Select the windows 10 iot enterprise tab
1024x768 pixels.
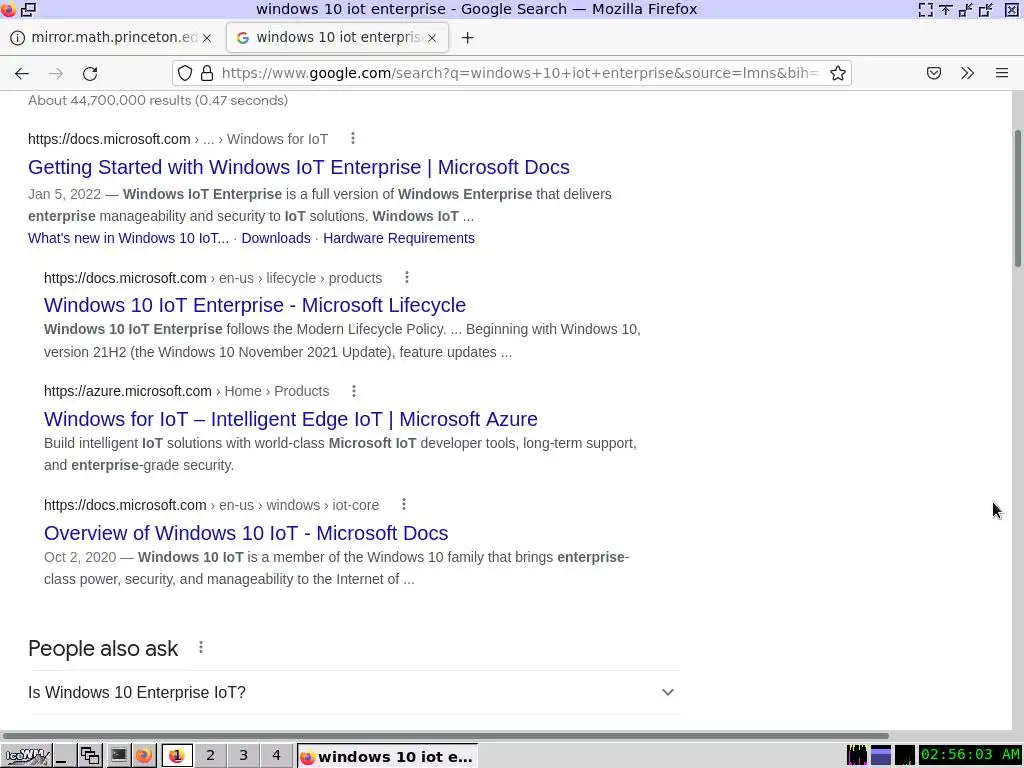[x=338, y=38]
